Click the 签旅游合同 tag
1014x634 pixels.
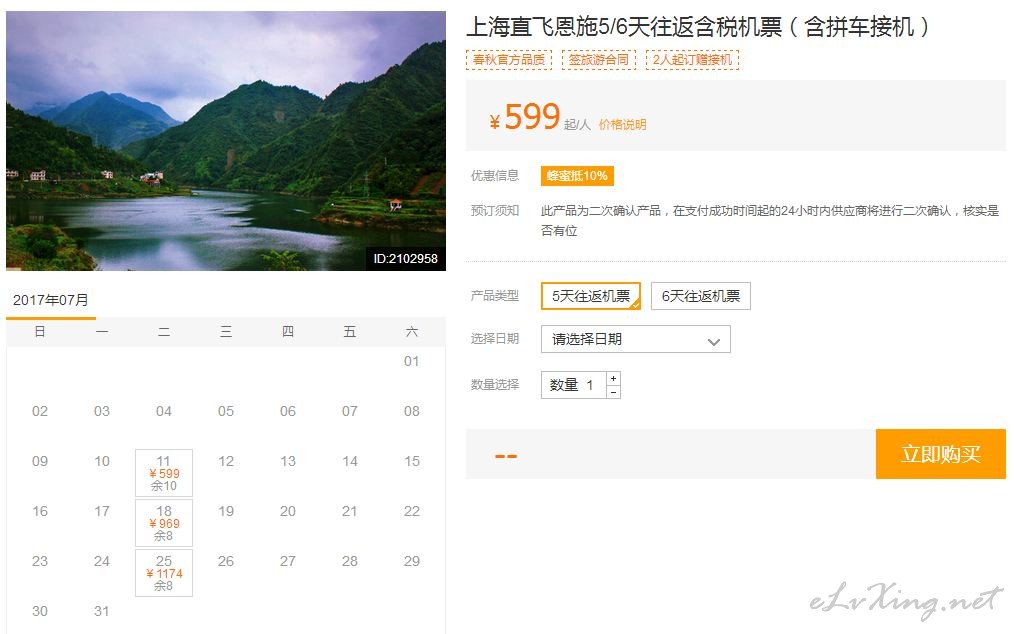(x=599, y=60)
